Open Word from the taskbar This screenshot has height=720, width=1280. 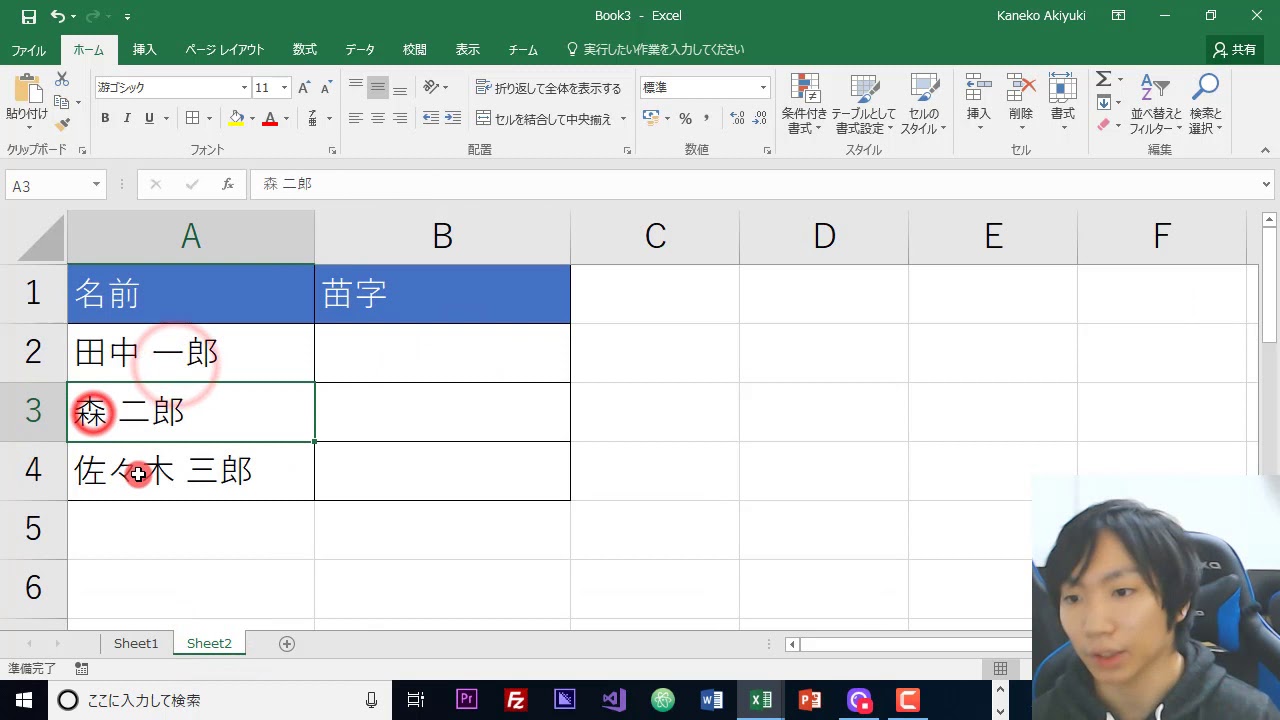(x=712, y=700)
